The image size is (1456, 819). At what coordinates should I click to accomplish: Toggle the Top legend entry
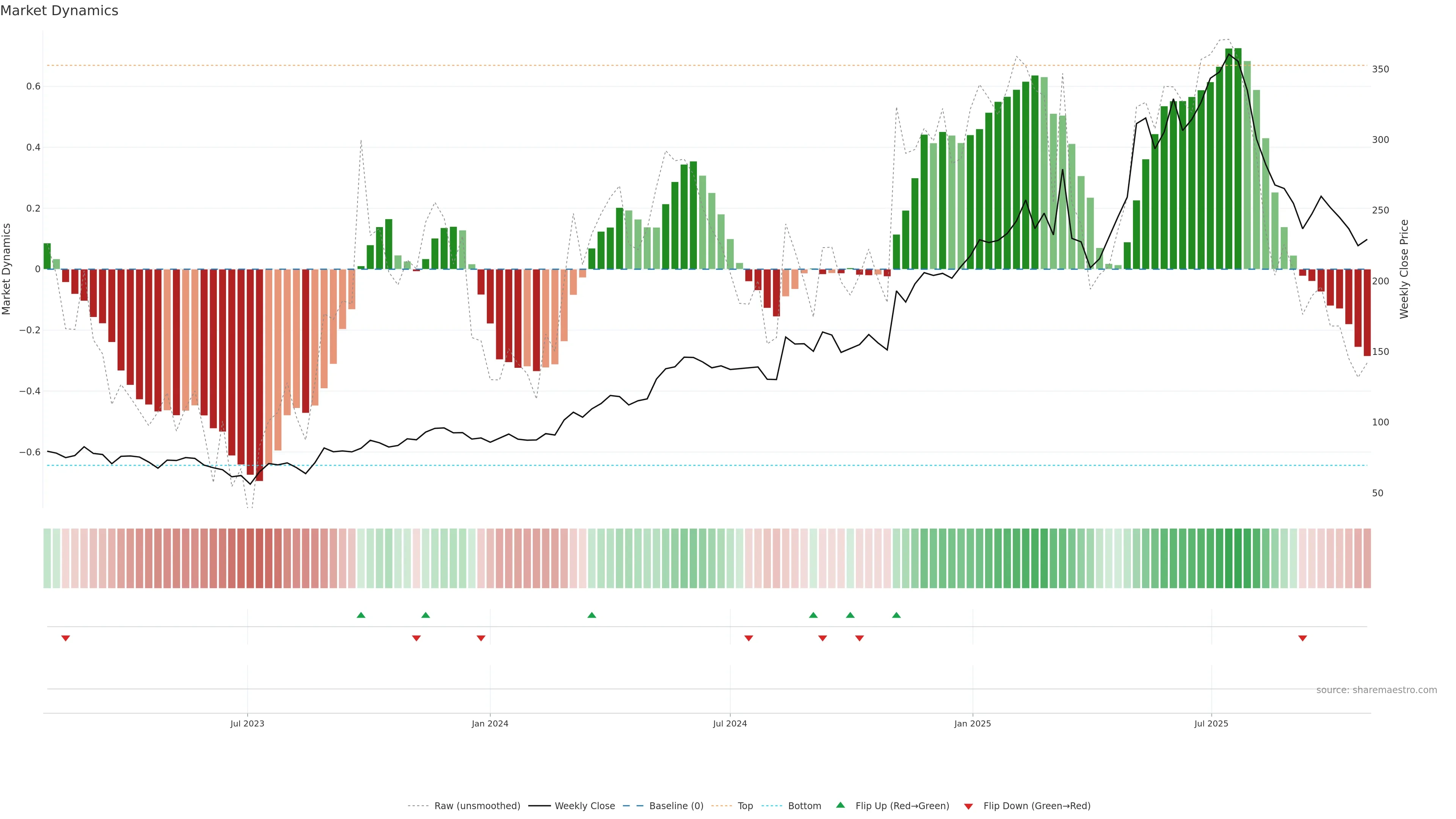[745, 806]
